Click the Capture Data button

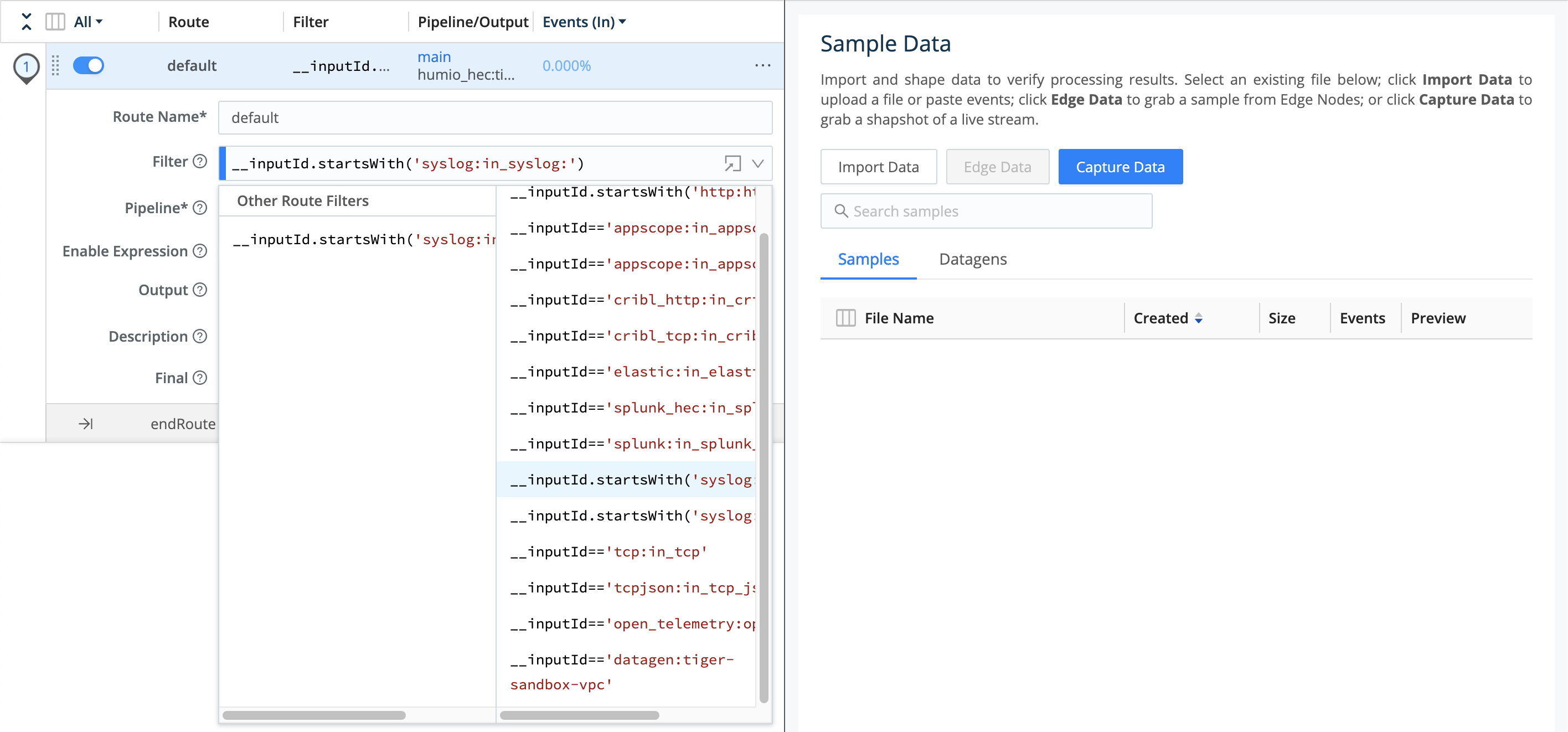tap(1120, 166)
